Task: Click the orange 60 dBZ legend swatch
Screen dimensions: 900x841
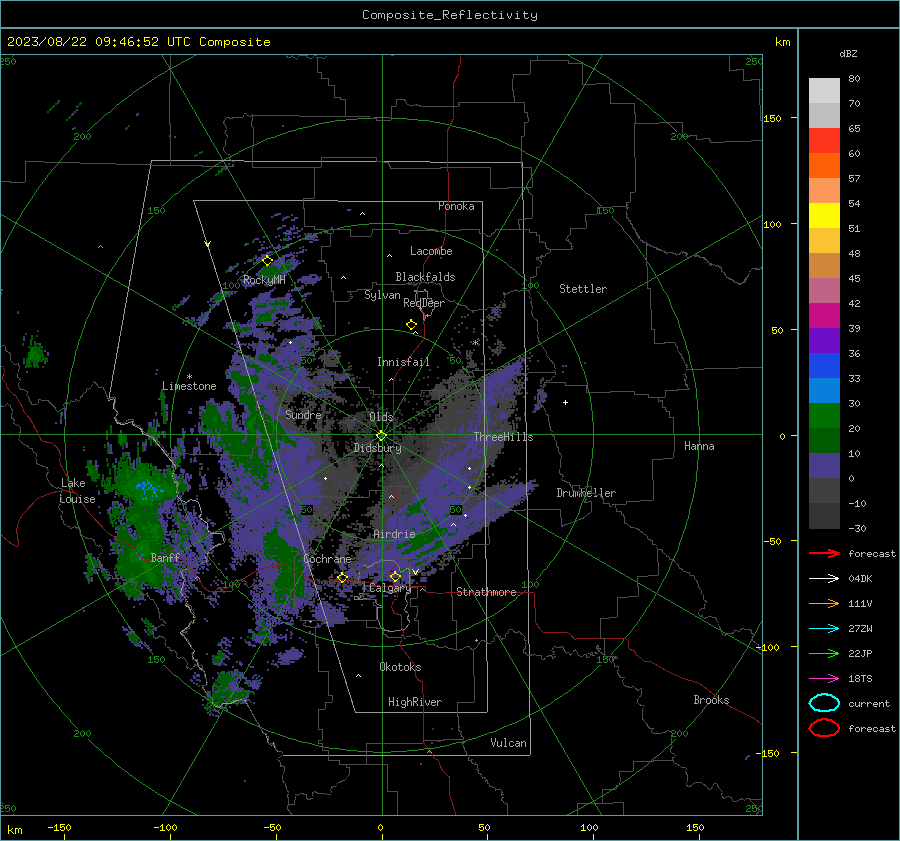Action: pos(824,165)
